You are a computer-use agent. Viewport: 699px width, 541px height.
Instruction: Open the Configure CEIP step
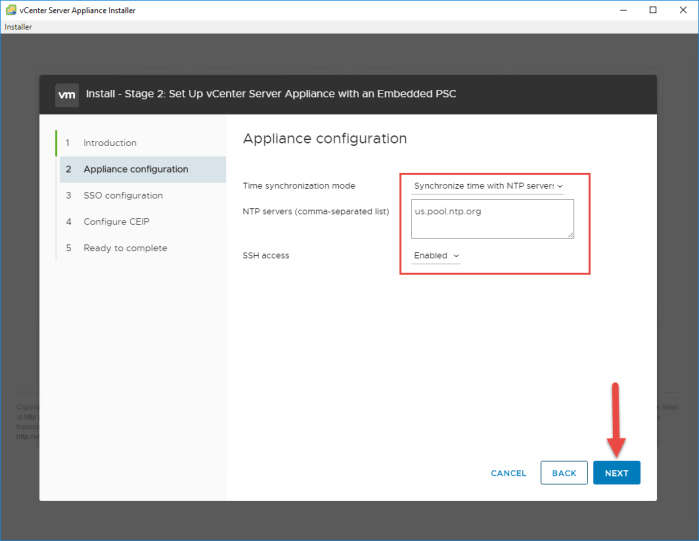pyautogui.click(x=116, y=221)
